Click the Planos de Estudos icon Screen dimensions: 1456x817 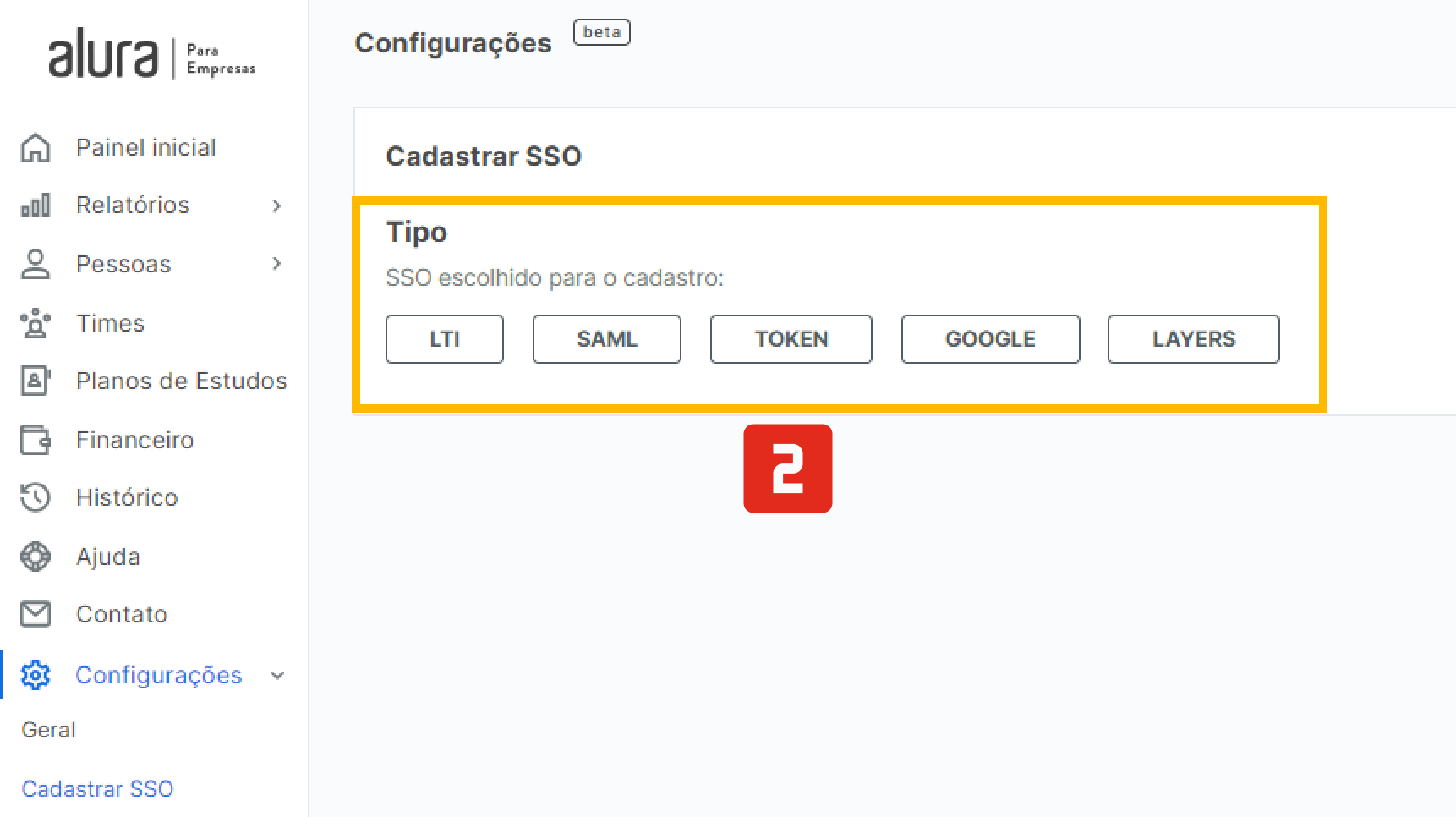point(36,381)
